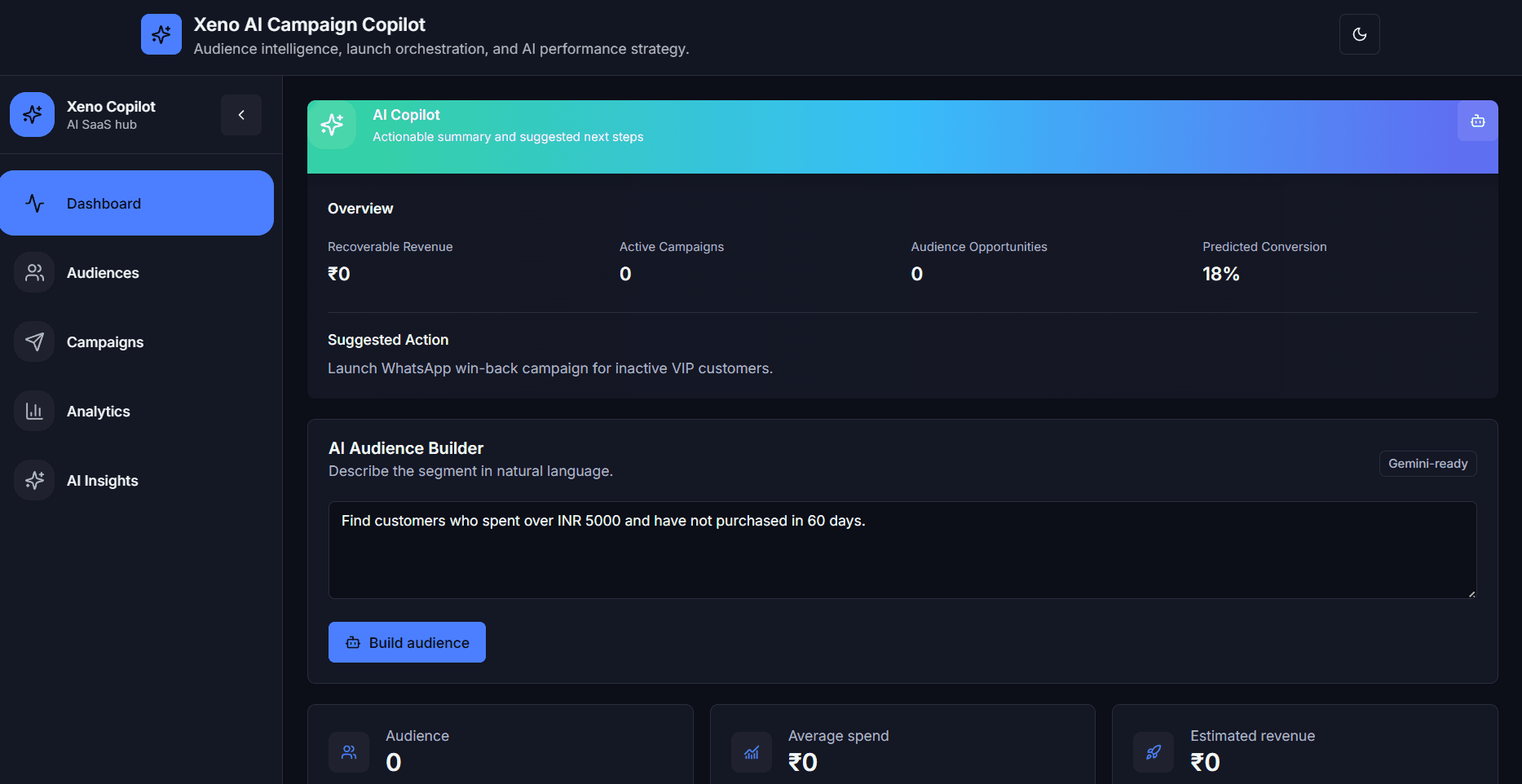Open the Analytics menu item

tap(137, 411)
